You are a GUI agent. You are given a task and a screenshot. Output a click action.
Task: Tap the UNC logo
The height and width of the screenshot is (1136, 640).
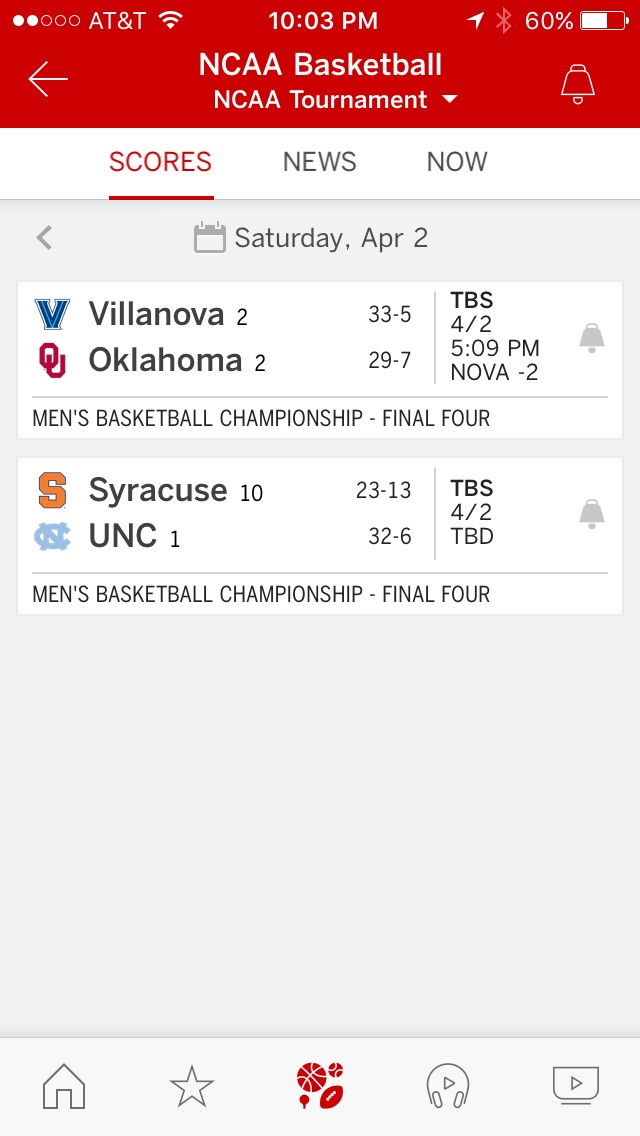(x=52, y=536)
